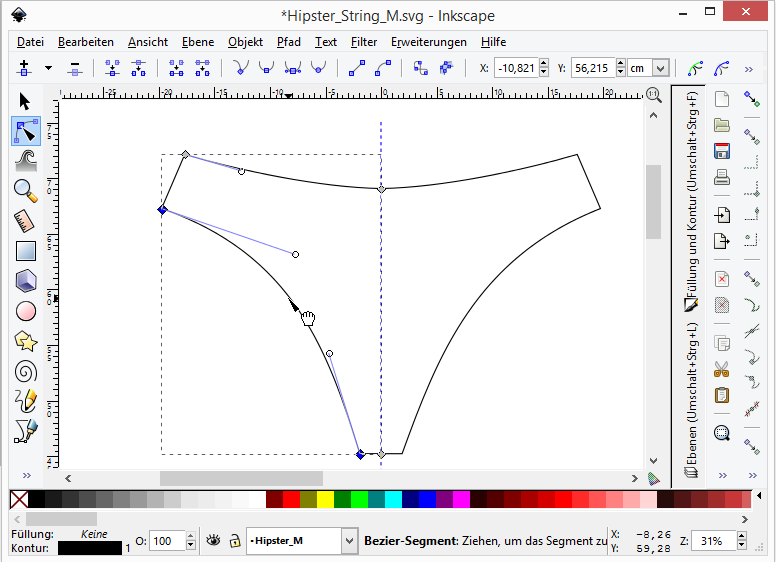Open the cm units dropdown
The image size is (776, 562).
click(660, 68)
